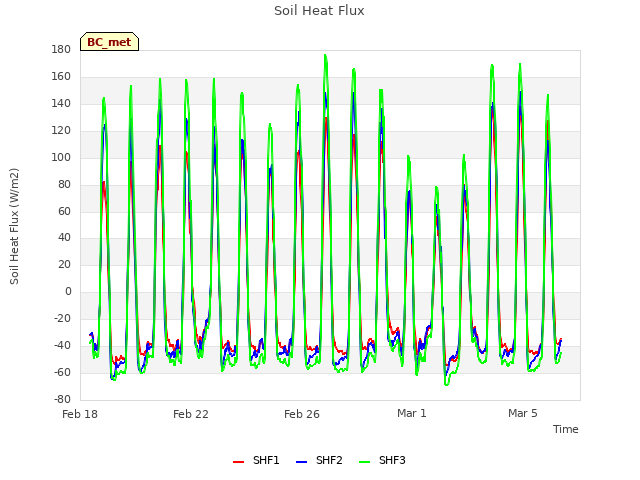The image size is (640, 480).
Task: Click the -60 y-axis tick label
Action: click(x=62, y=372)
